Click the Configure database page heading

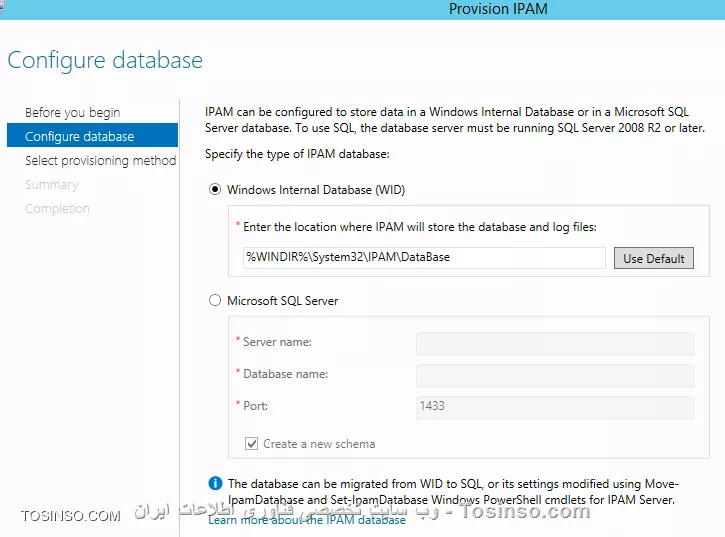pyautogui.click(x=105, y=60)
